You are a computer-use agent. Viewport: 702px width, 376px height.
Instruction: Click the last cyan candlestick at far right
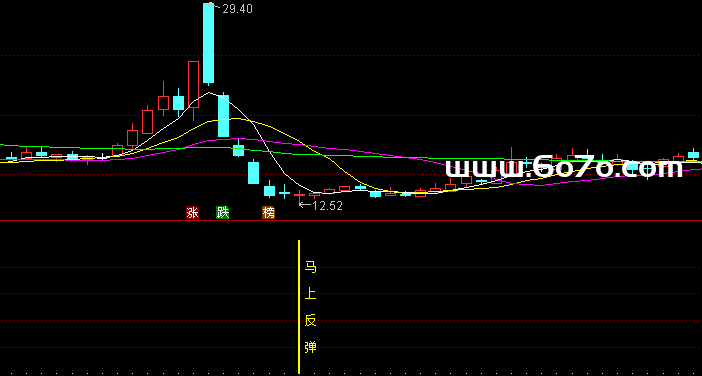693,154
